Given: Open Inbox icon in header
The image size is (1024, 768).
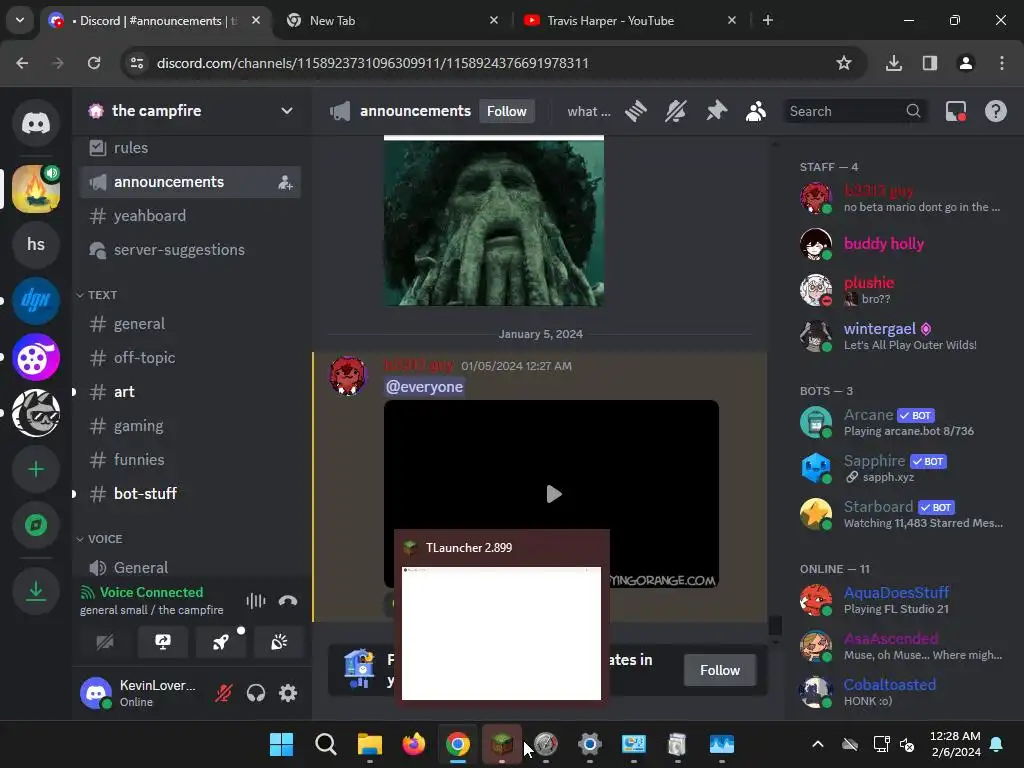Looking at the screenshot, I should (x=956, y=111).
